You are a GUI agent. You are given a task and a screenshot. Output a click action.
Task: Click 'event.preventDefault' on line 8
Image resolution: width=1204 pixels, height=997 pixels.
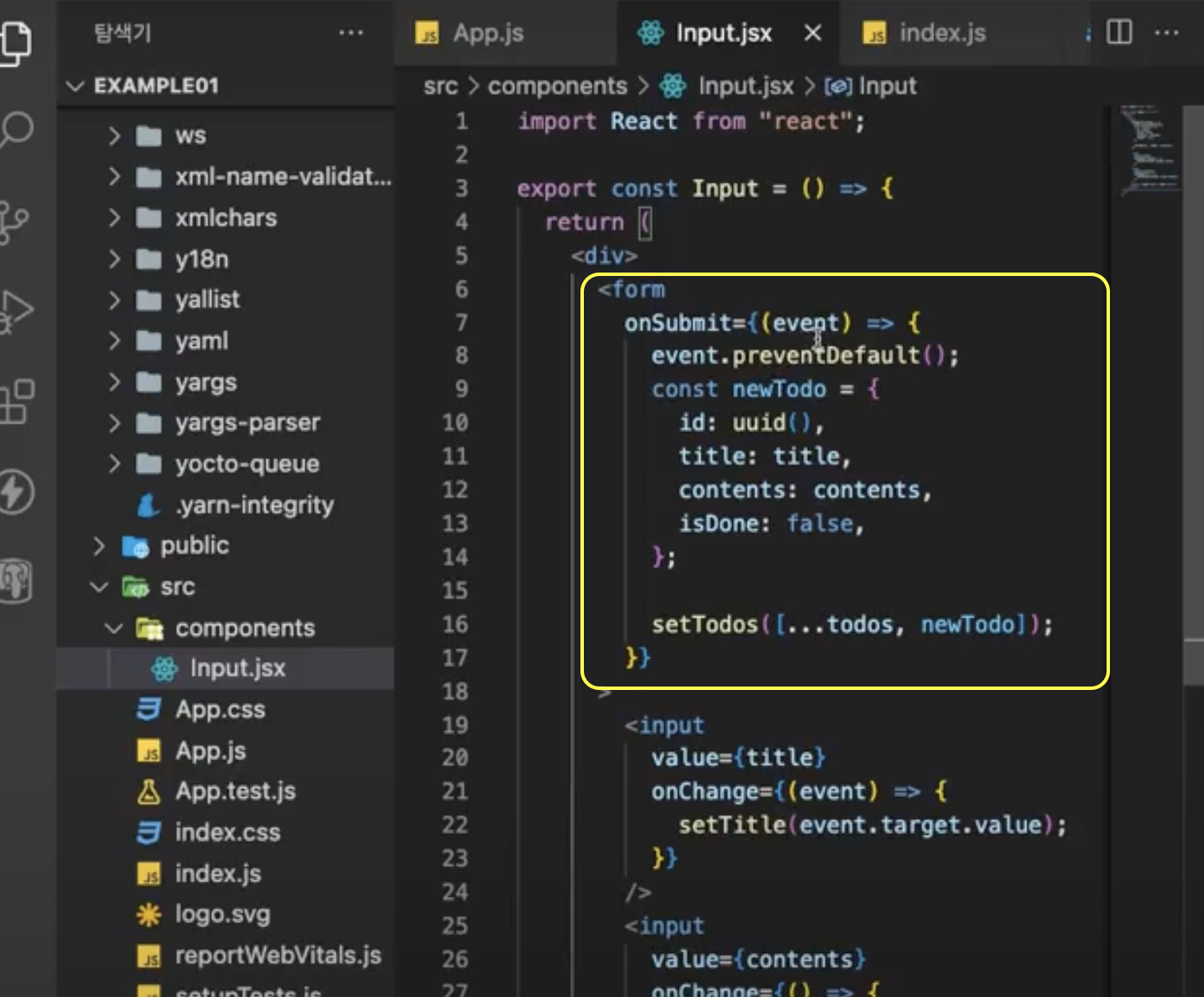[x=786, y=355]
